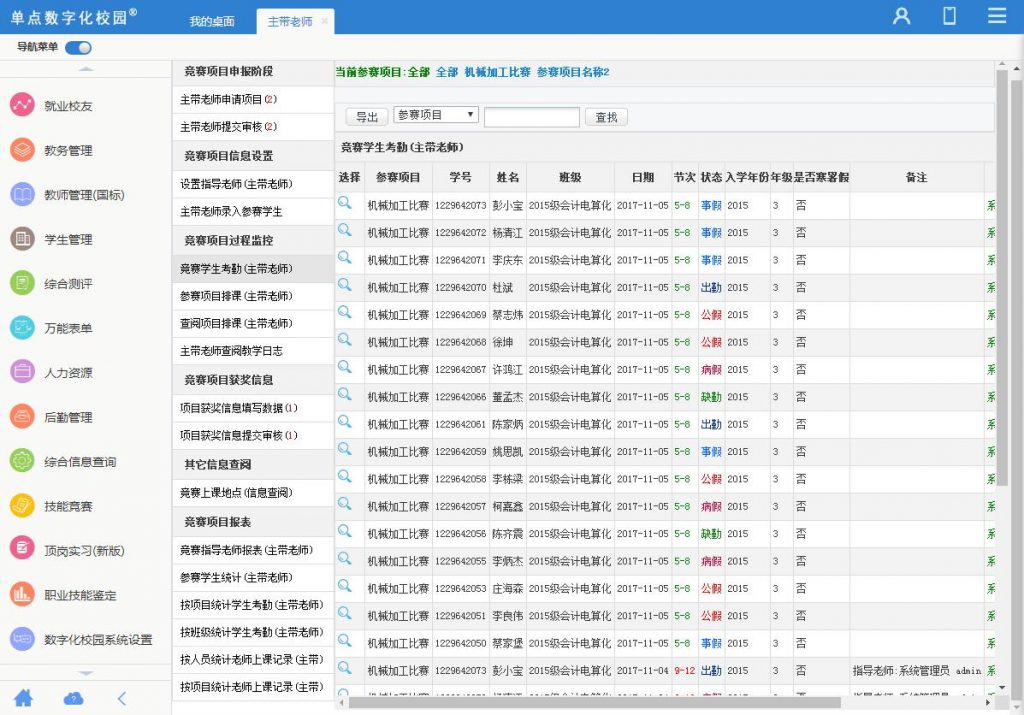The width and height of the screenshot is (1024, 715).
Task: Open 项目获奖信息提交审核 menu item
Action: [253, 436]
